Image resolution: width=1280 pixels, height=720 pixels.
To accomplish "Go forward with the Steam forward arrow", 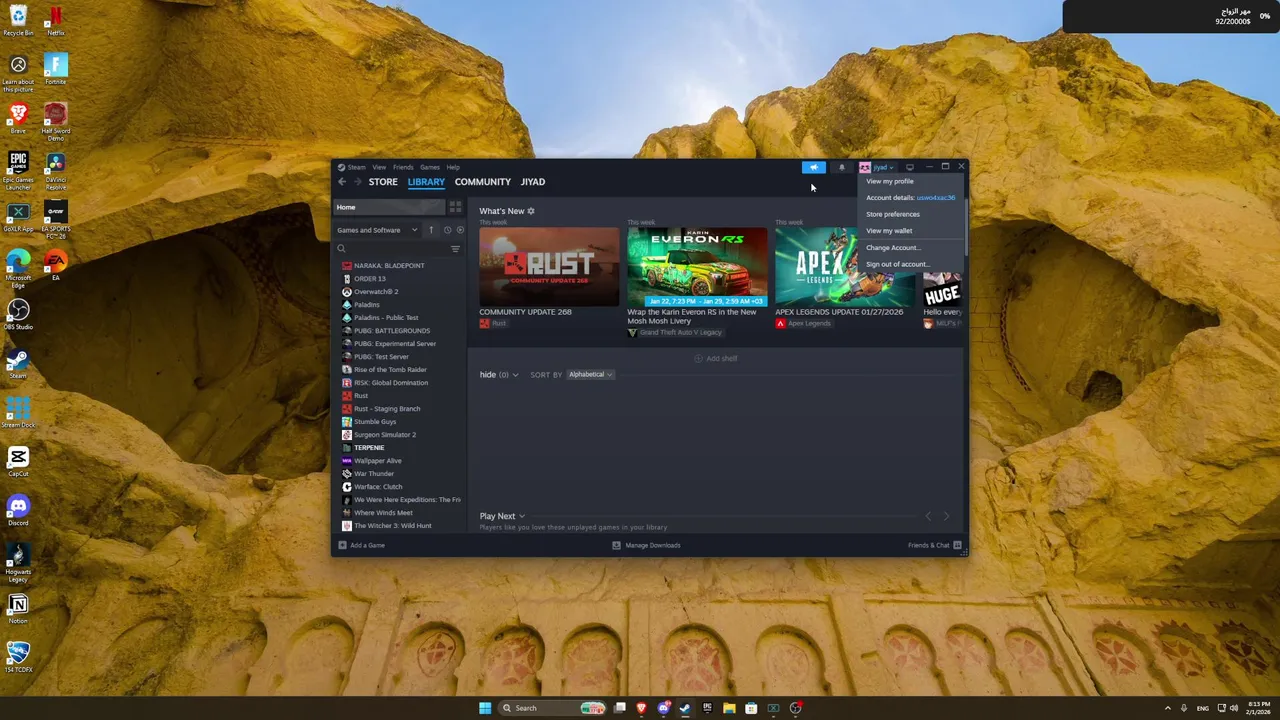I will (357, 182).
